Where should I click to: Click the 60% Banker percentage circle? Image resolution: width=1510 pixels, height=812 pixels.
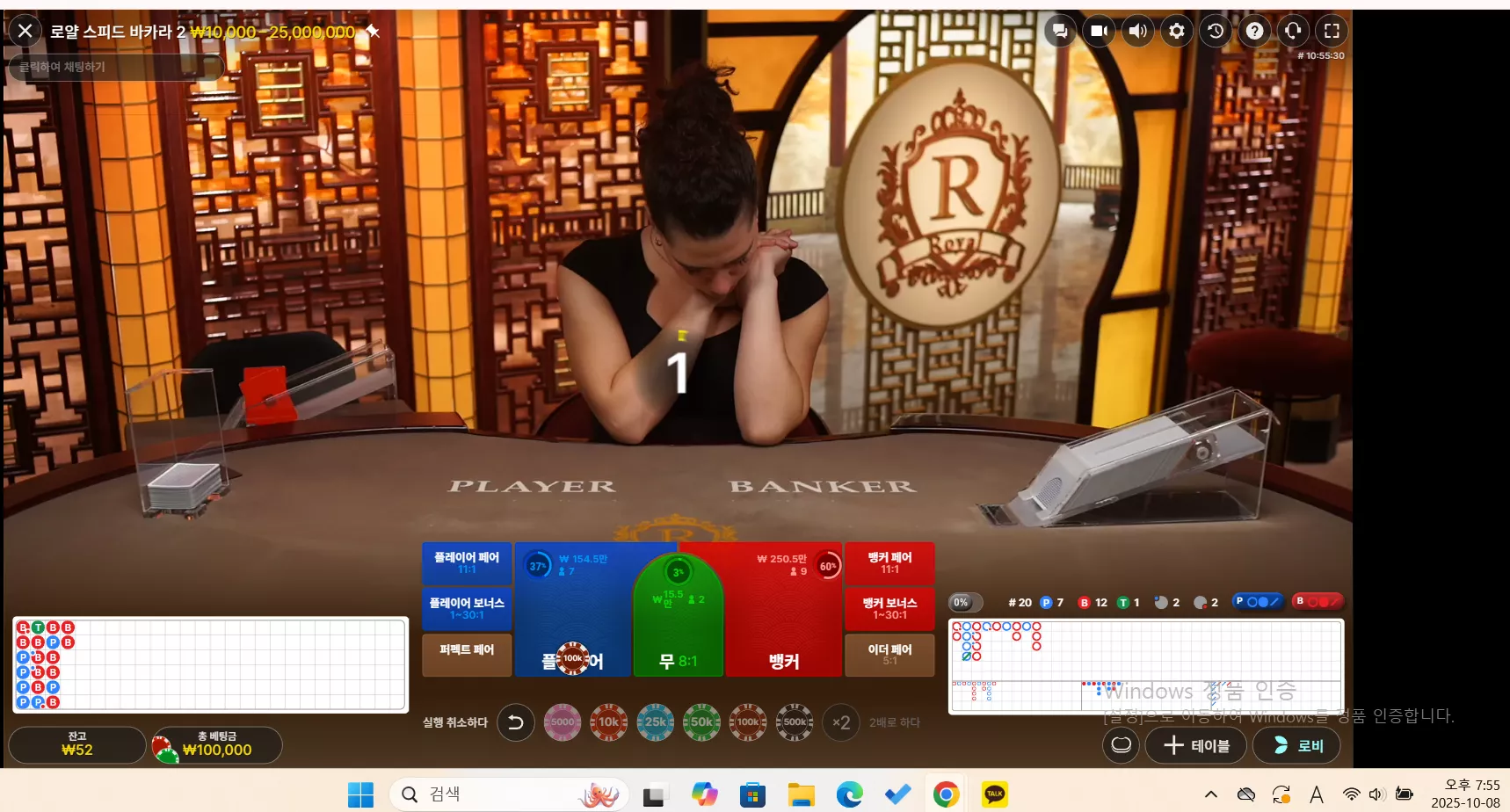click(x=828, y=566)
